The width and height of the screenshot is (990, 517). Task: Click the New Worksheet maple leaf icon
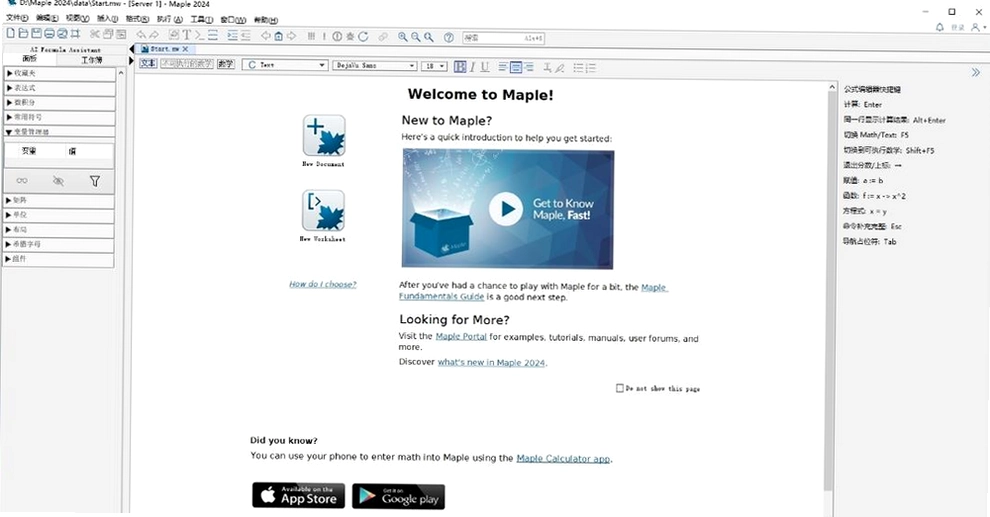[323, 210]
